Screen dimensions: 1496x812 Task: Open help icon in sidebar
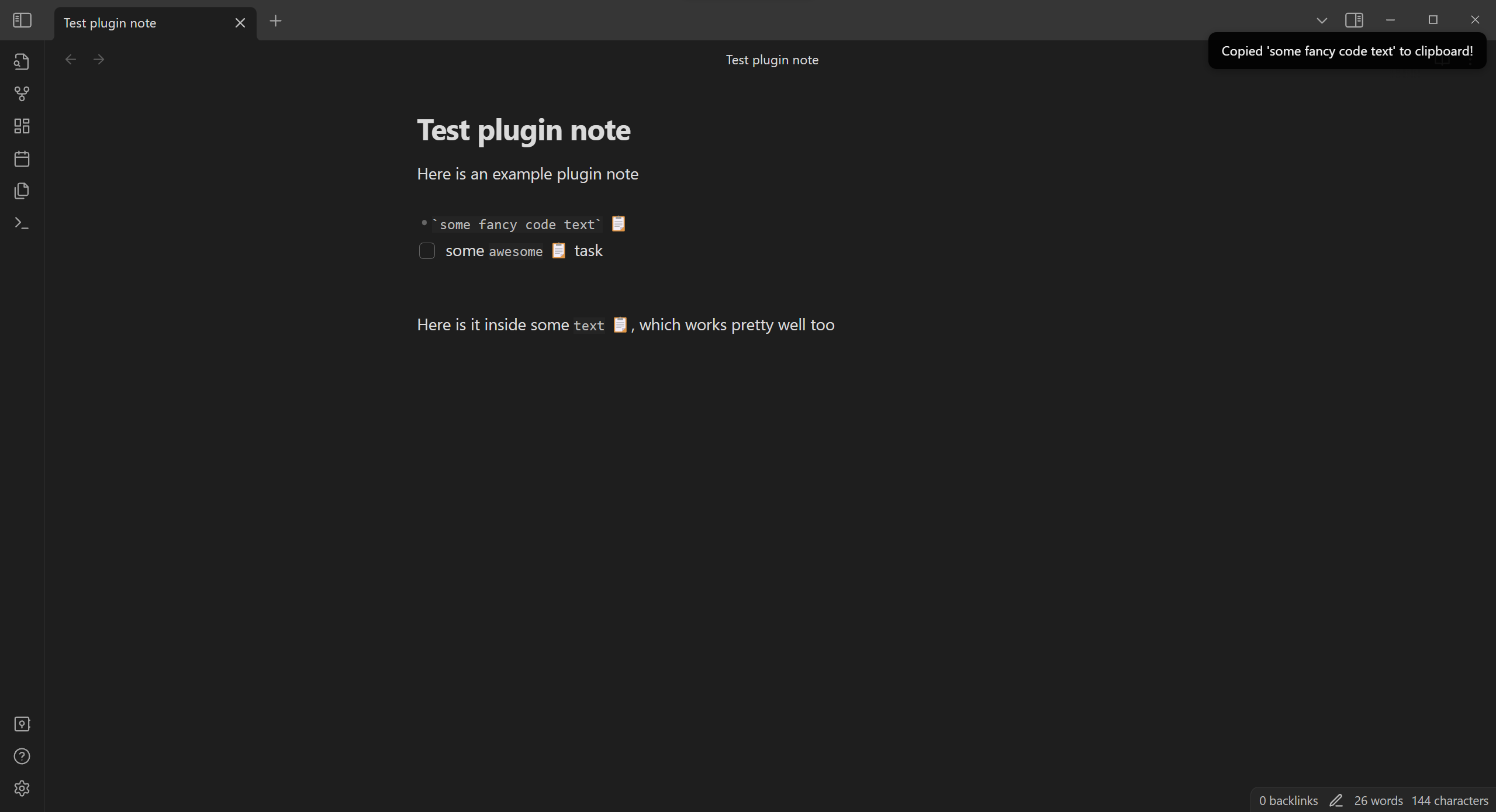[22, 756]
